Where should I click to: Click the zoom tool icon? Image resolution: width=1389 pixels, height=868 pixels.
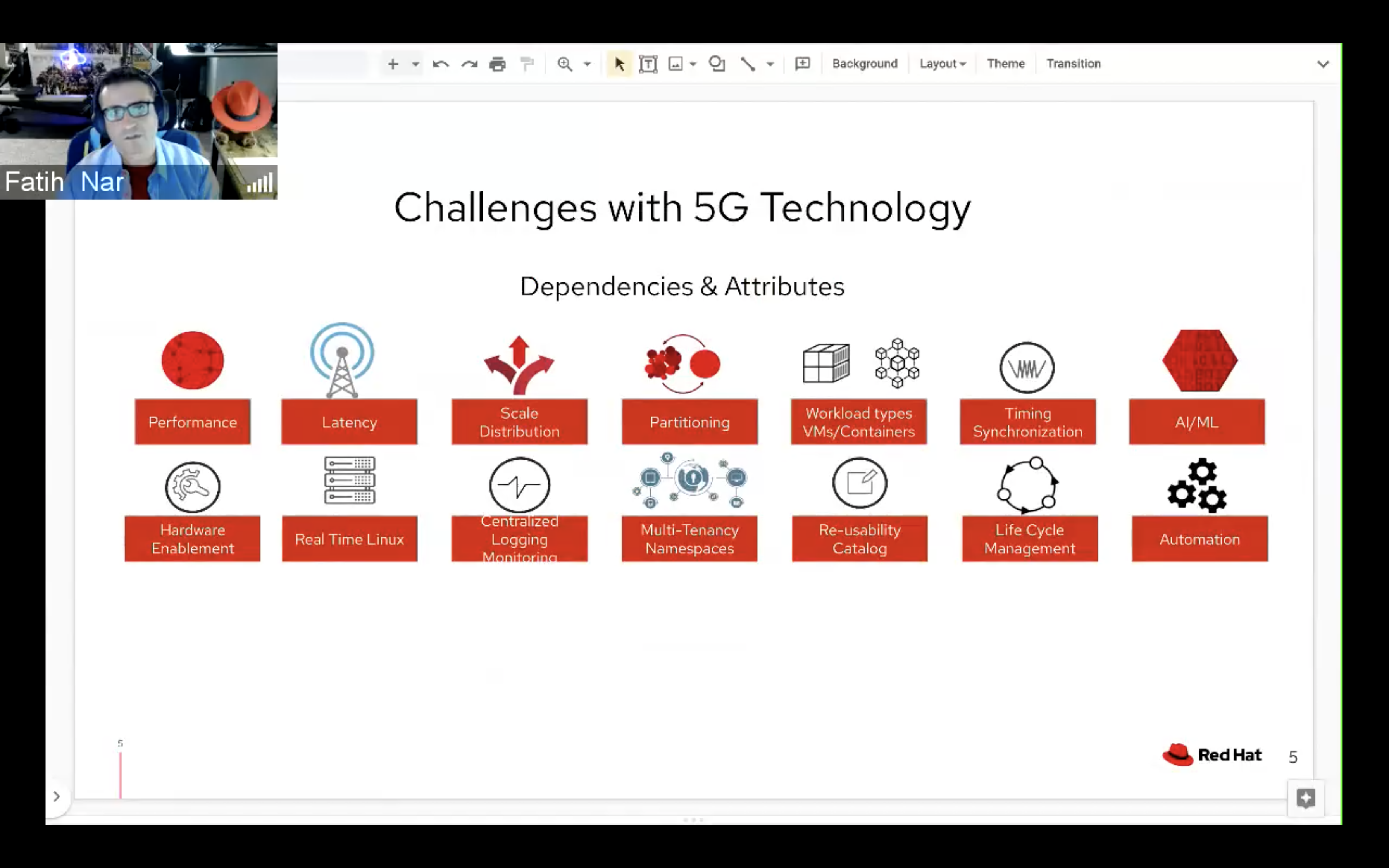pos(565,63)
